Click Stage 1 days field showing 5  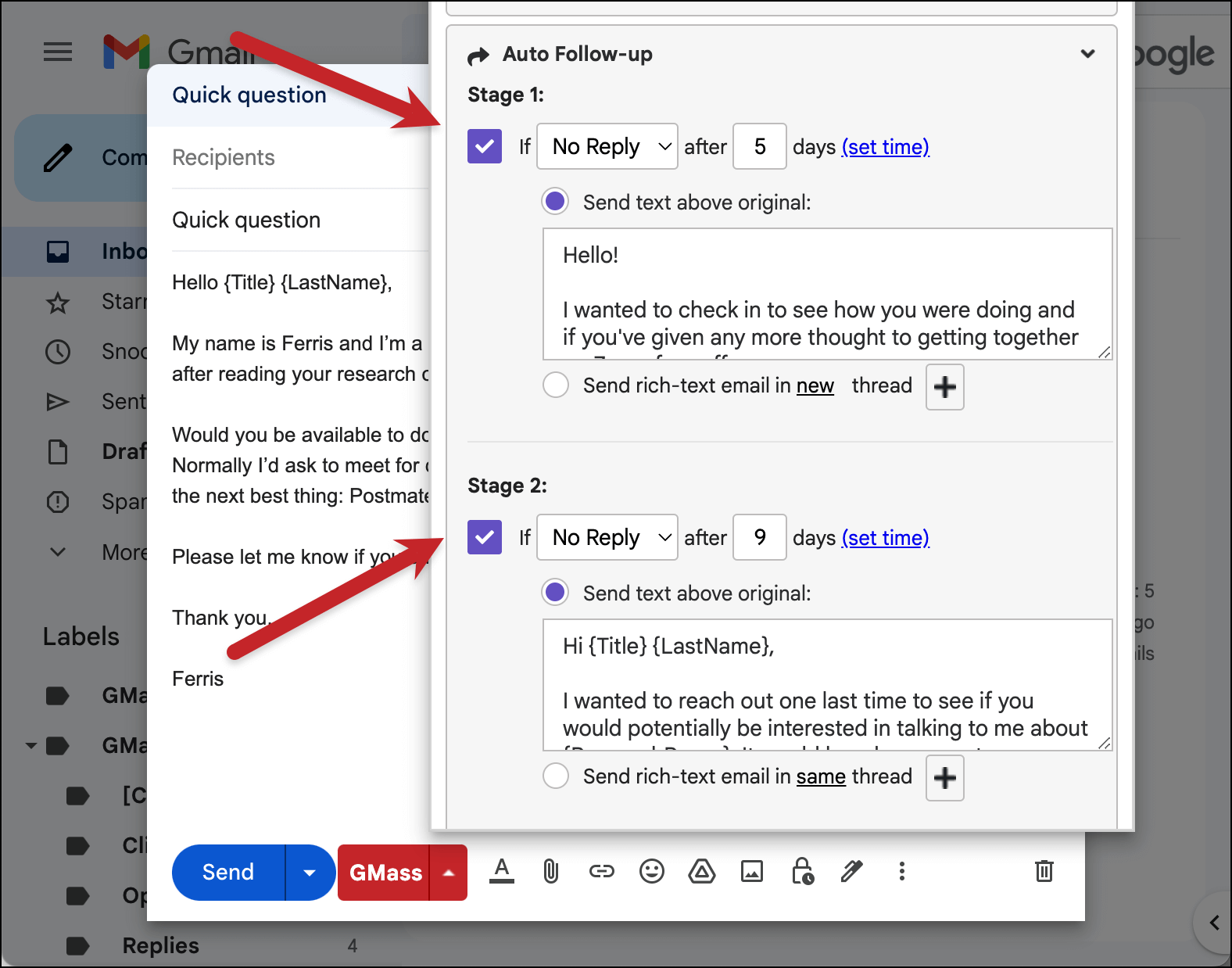click(760, 146)
